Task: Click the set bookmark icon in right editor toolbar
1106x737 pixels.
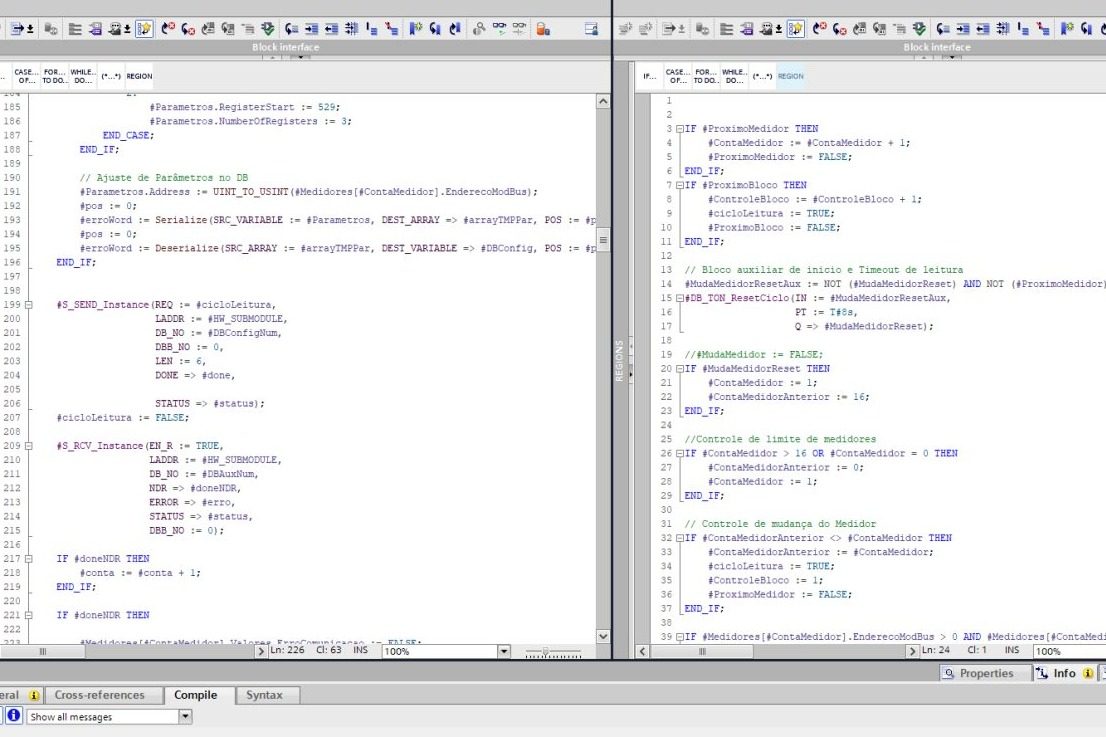Action: (x=1067, y=29)
